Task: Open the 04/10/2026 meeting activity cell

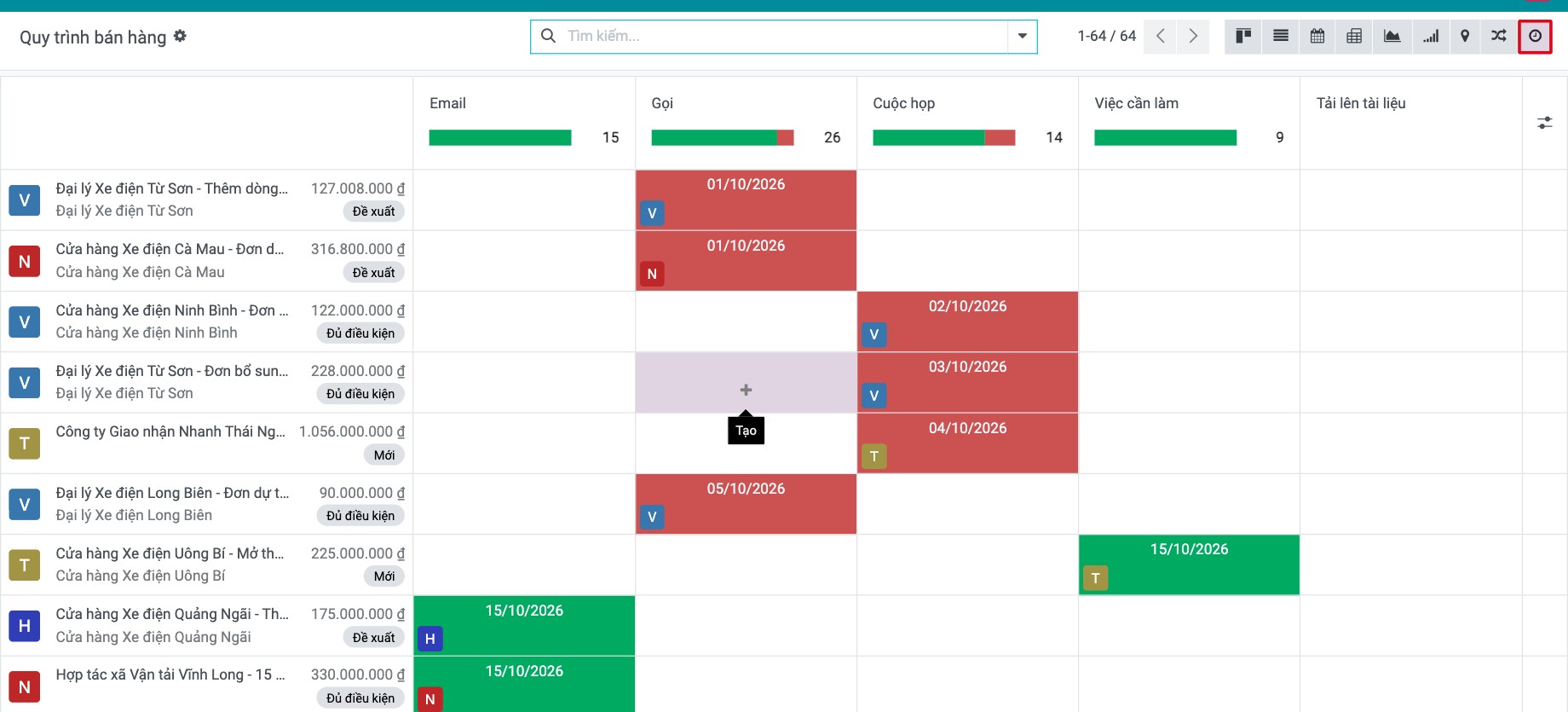Action: pyautogui.click(x=967, y=443)
